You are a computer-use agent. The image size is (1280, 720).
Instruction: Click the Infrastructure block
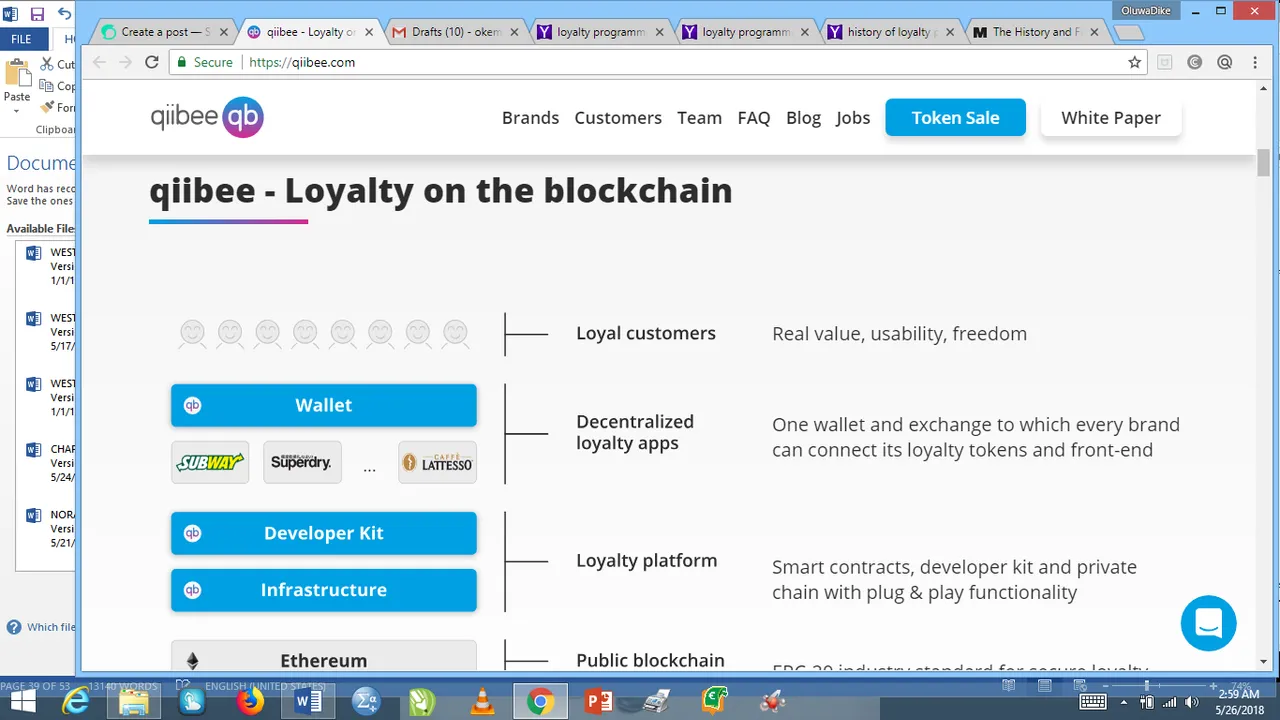tap(324, 590)
